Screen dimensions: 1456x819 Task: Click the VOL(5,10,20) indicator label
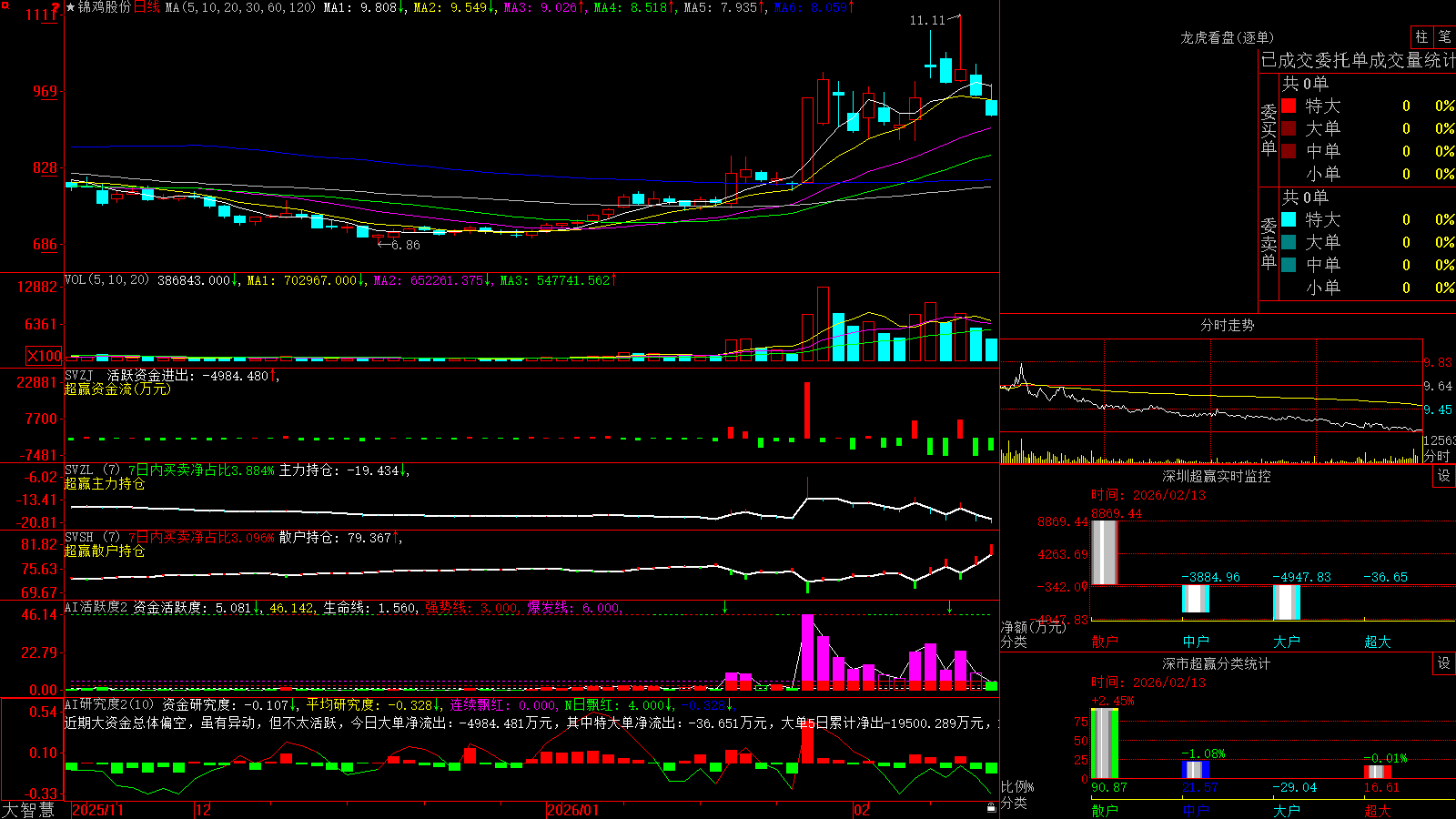[106, 280]
